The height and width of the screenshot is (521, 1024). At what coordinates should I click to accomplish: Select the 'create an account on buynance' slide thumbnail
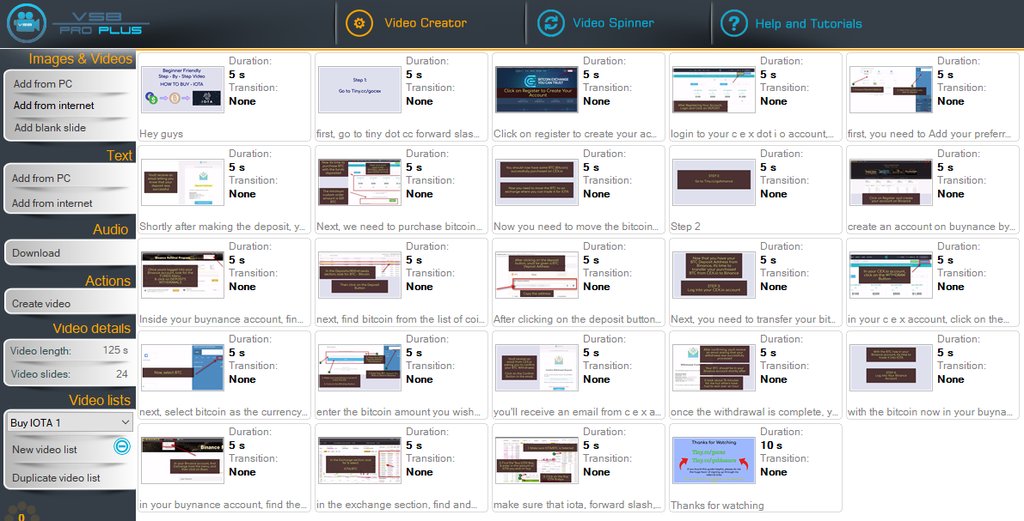pyautogui.click(x=891, y=182)
